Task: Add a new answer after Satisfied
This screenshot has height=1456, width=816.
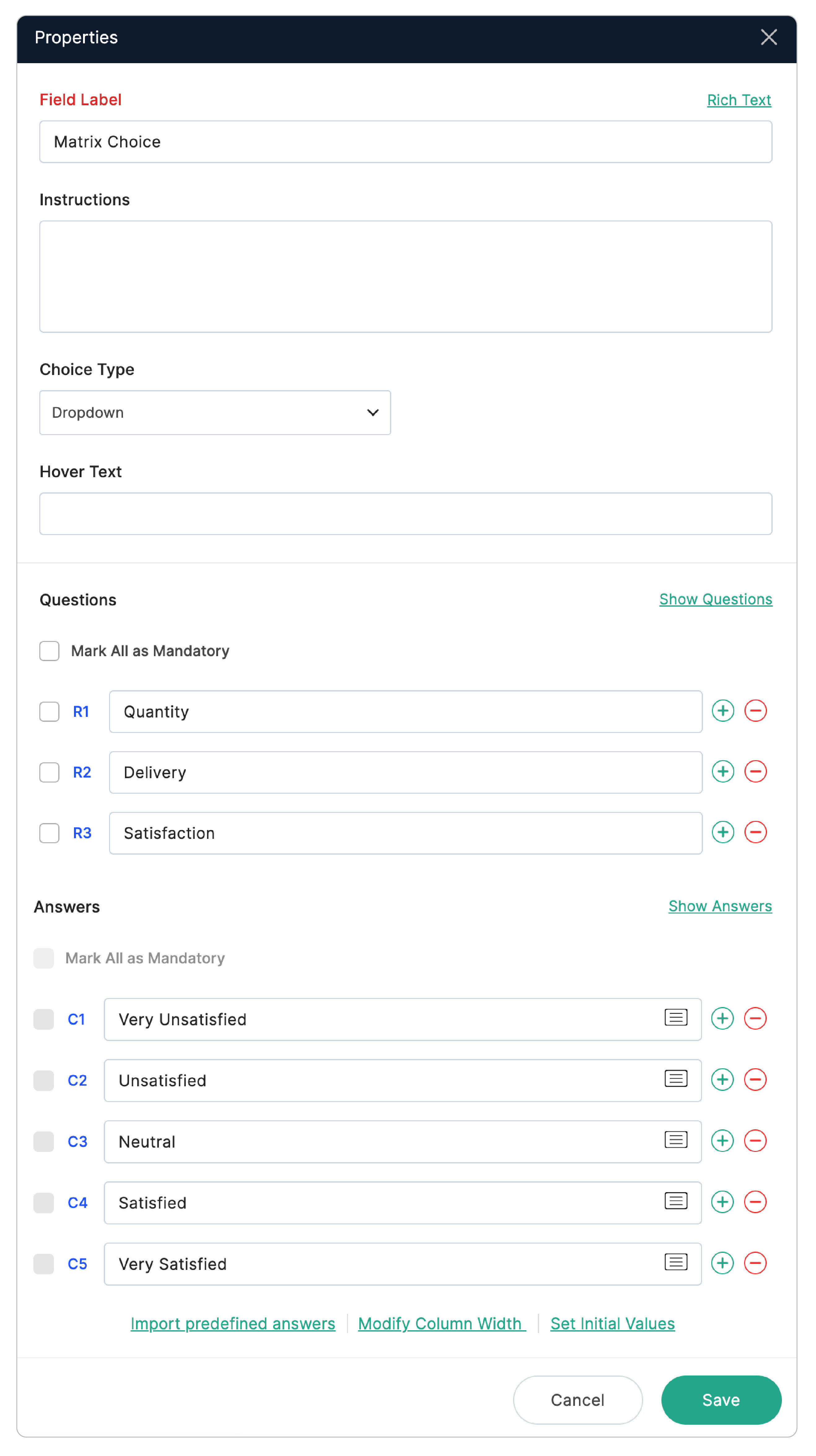Action: pos(722,1202)
